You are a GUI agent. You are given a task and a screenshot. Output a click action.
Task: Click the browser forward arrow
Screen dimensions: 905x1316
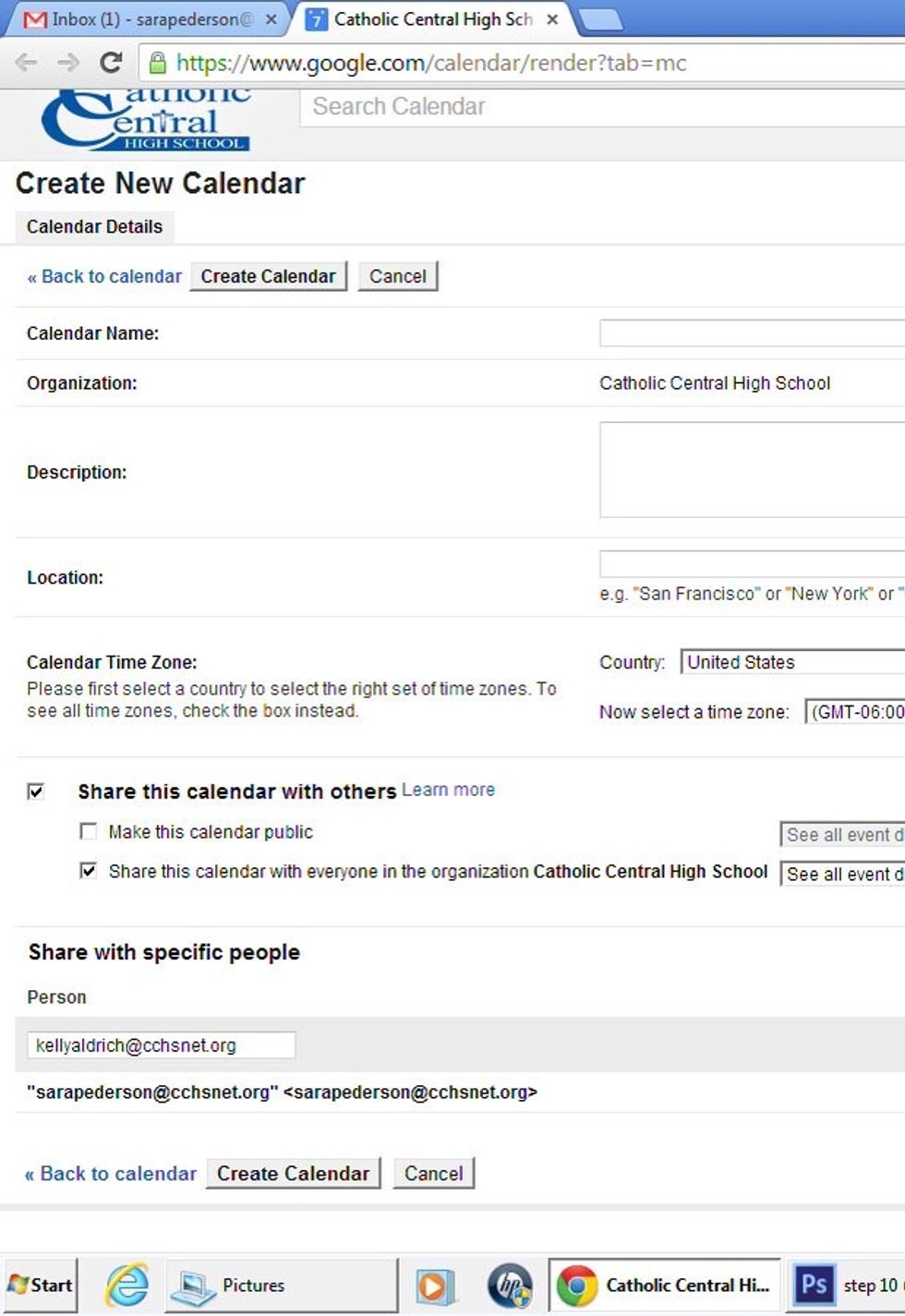point(68,63)
